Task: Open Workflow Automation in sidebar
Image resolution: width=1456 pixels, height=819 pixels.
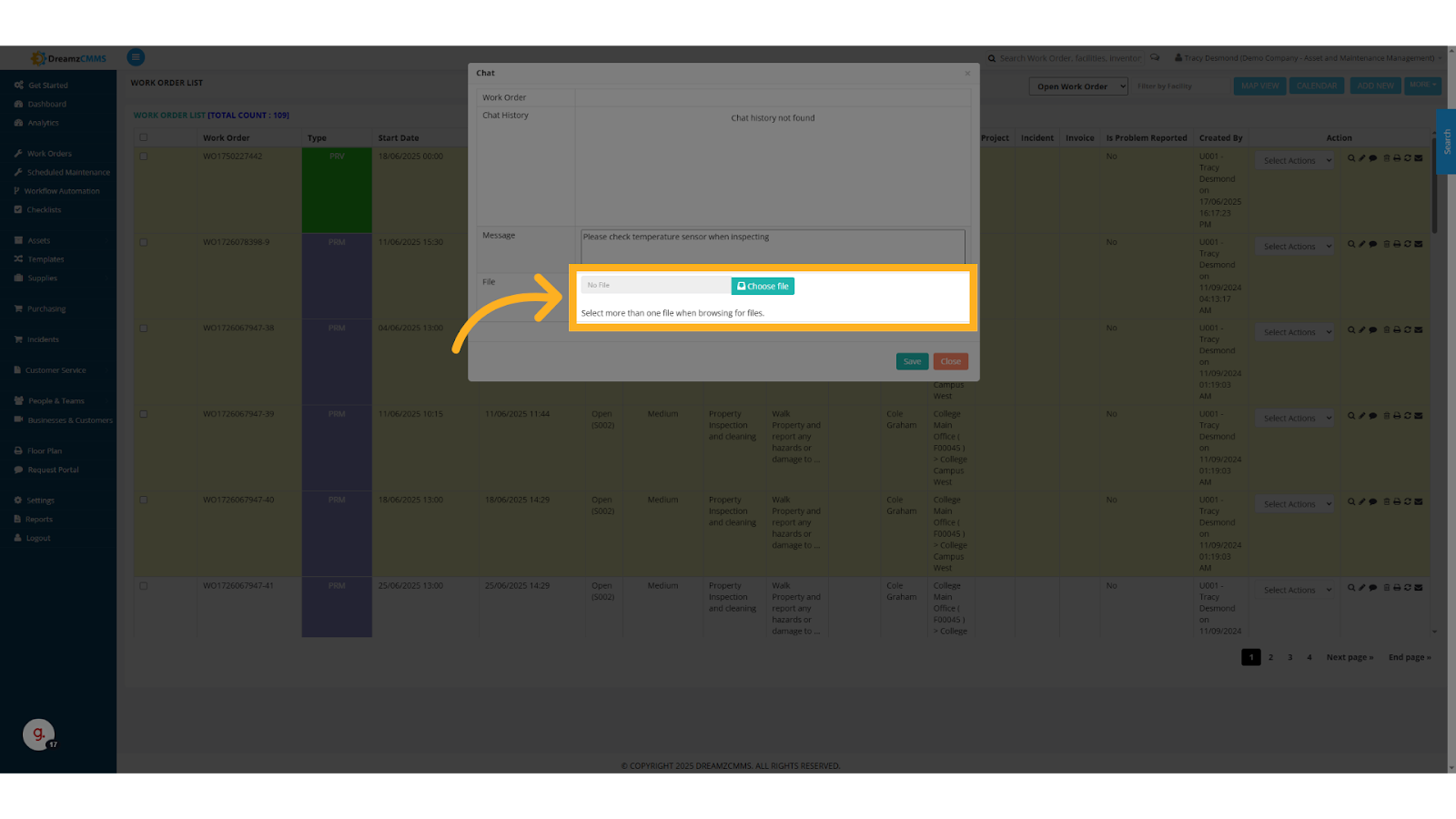Action: point(56,191)
